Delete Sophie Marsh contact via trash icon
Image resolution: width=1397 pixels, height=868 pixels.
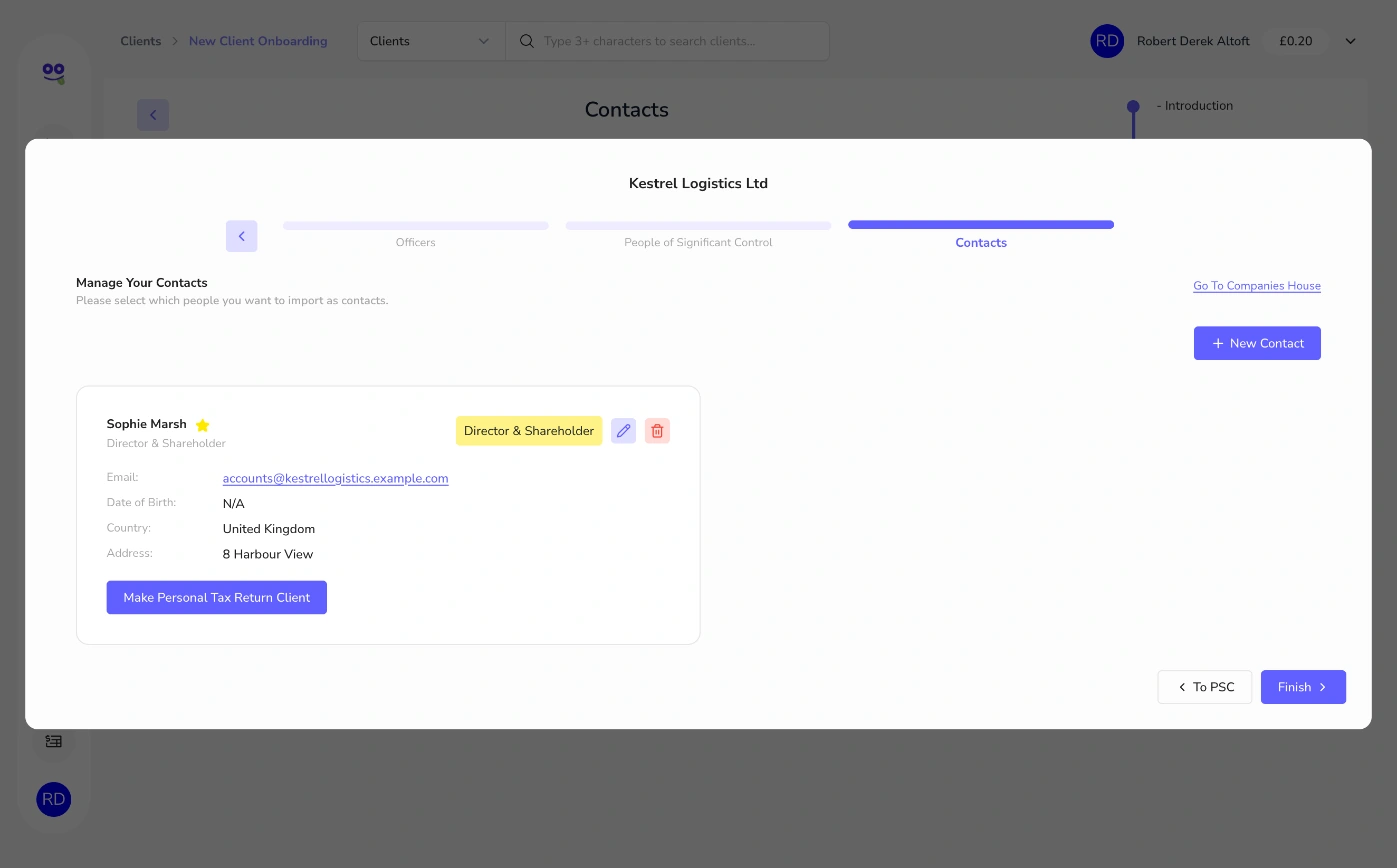tap(657, 431)
